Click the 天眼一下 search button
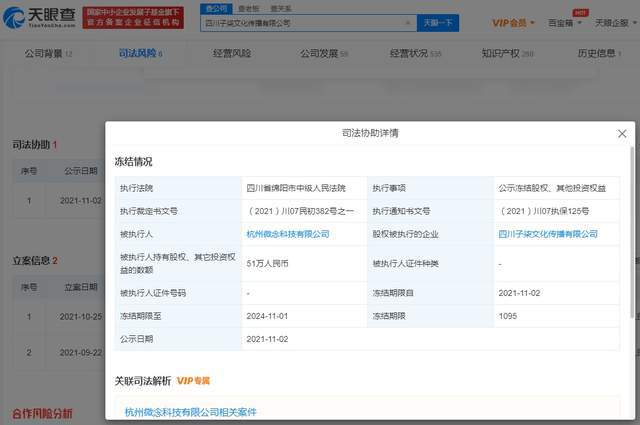The image size is (640, 425). 438,23
